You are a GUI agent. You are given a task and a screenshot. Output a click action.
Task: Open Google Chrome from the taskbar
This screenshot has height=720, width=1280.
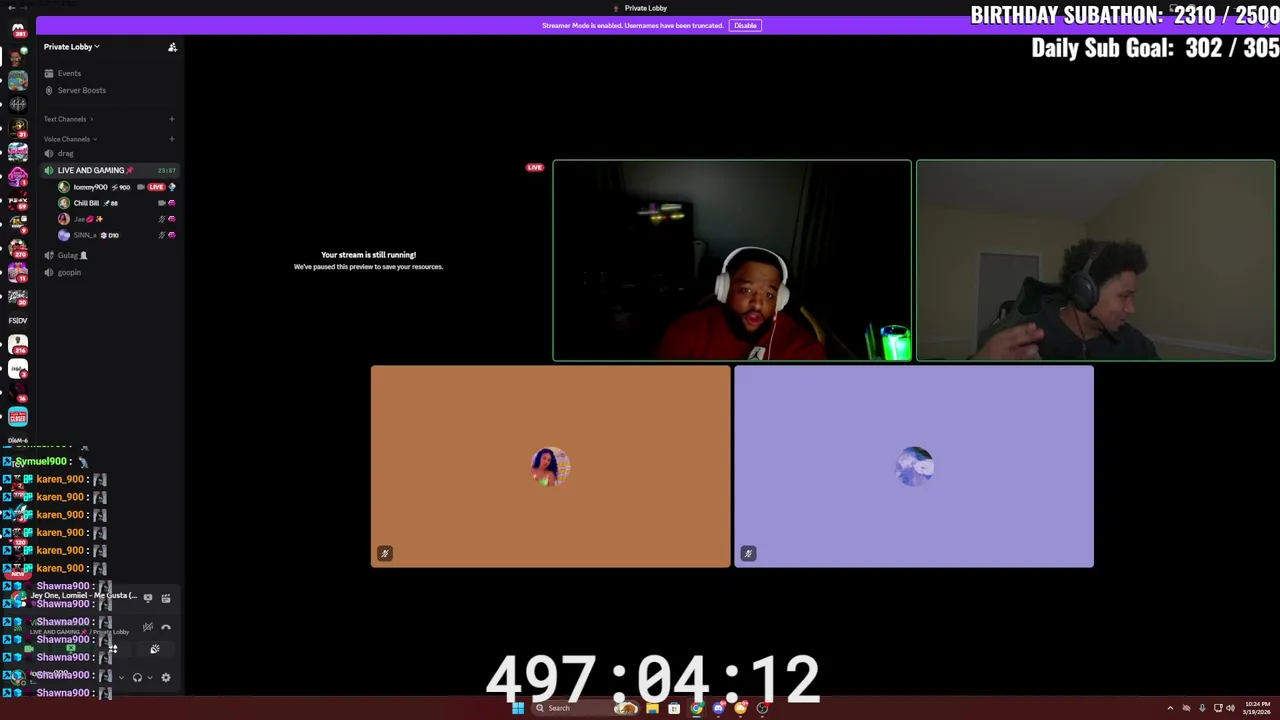point(696,708)
